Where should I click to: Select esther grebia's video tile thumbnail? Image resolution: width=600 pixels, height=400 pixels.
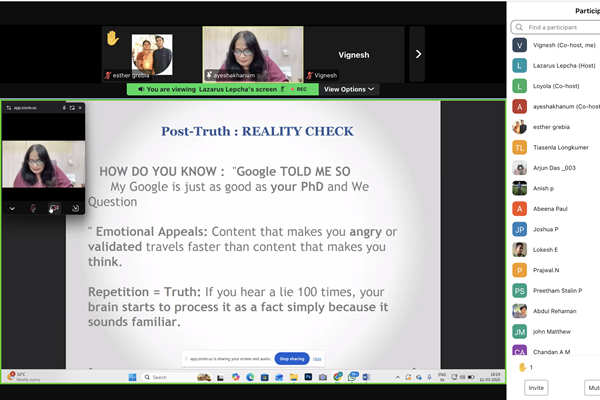(x=152, y=54)
